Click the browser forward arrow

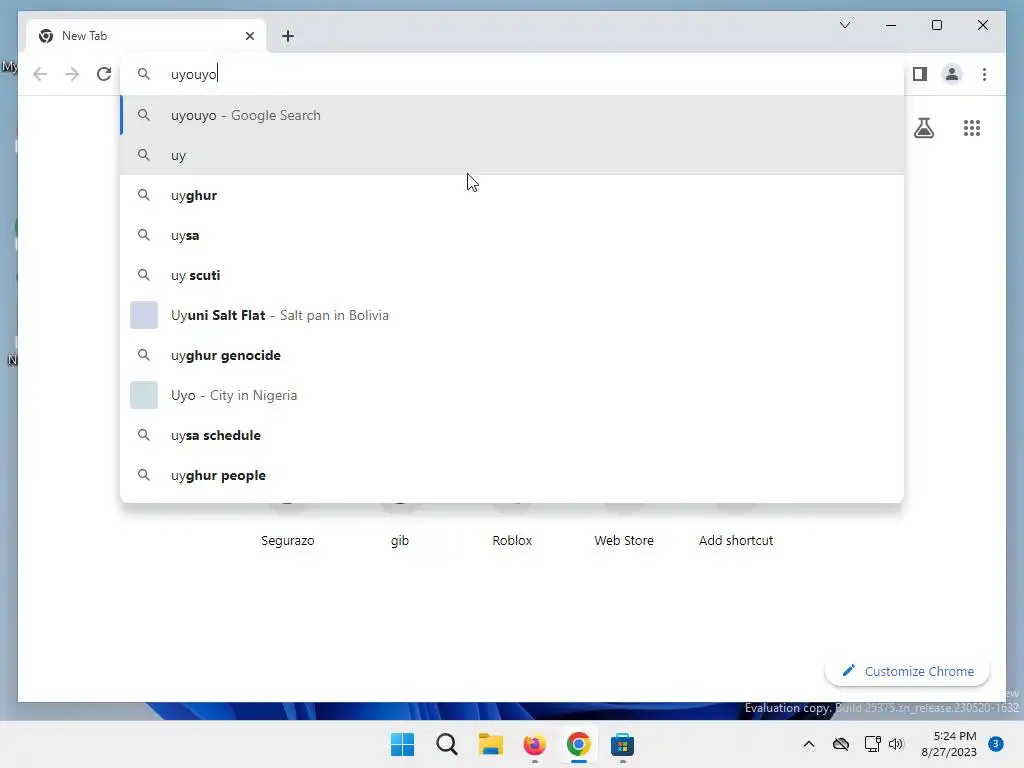point(72,74)
